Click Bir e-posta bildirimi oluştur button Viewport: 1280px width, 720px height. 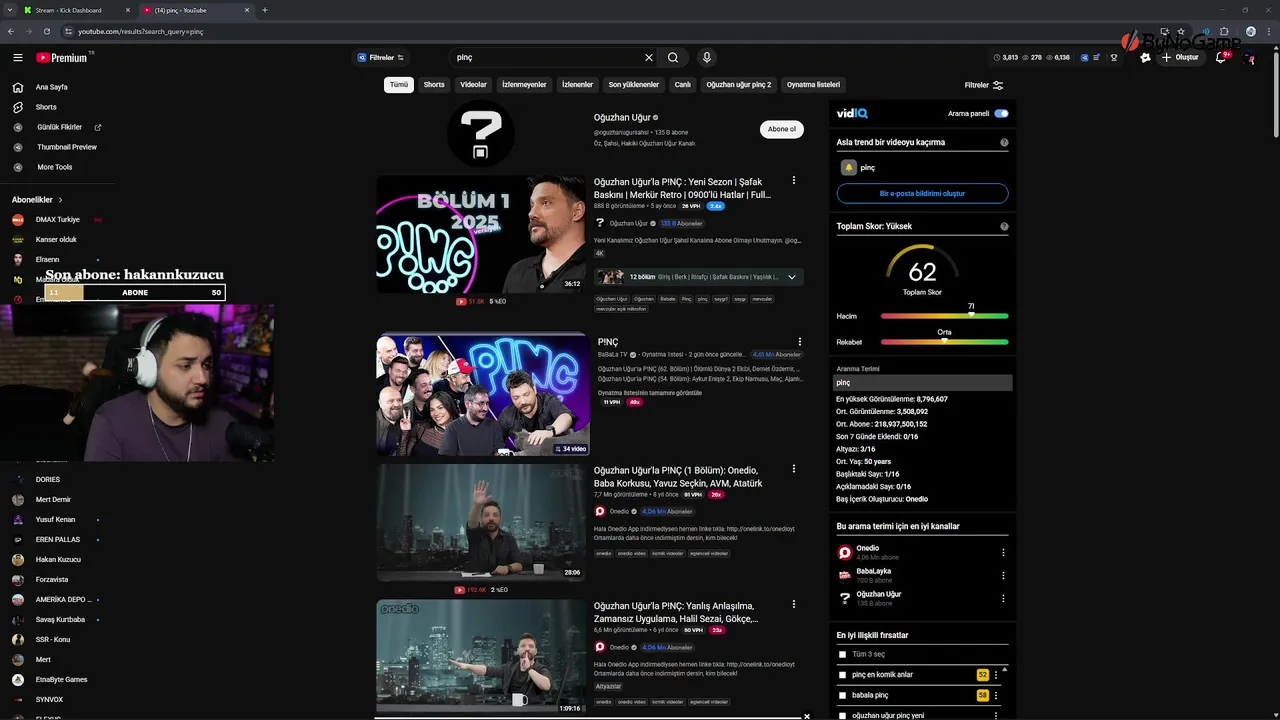(922, 193)
